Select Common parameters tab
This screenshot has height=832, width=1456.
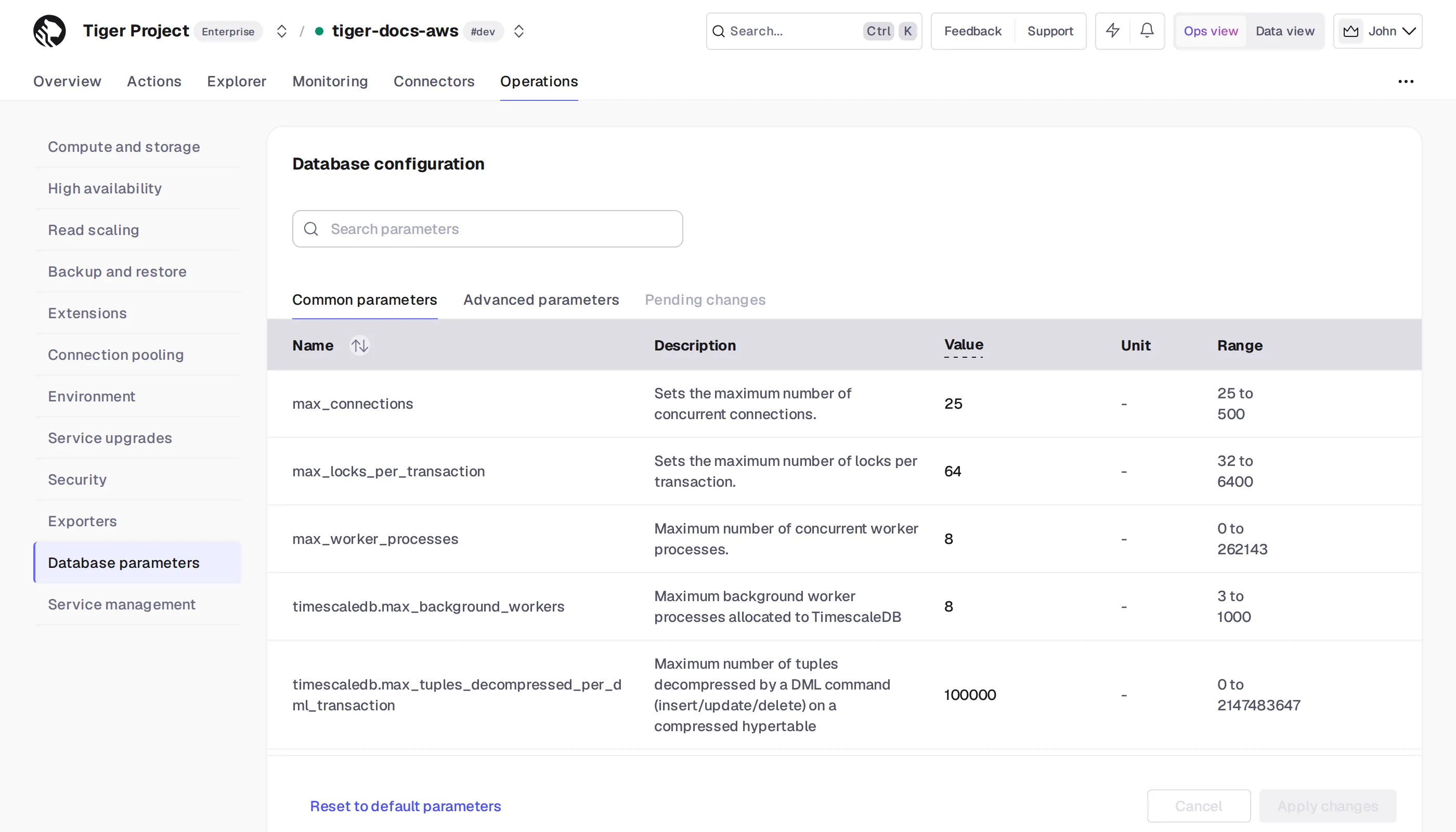[365, 300]
